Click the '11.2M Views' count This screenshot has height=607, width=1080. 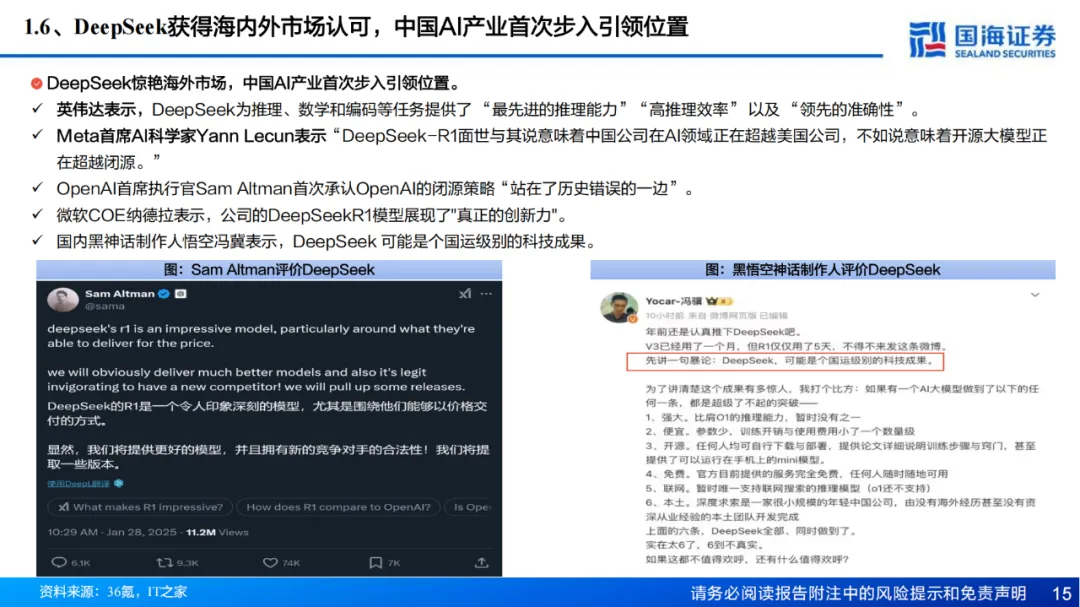217,532
